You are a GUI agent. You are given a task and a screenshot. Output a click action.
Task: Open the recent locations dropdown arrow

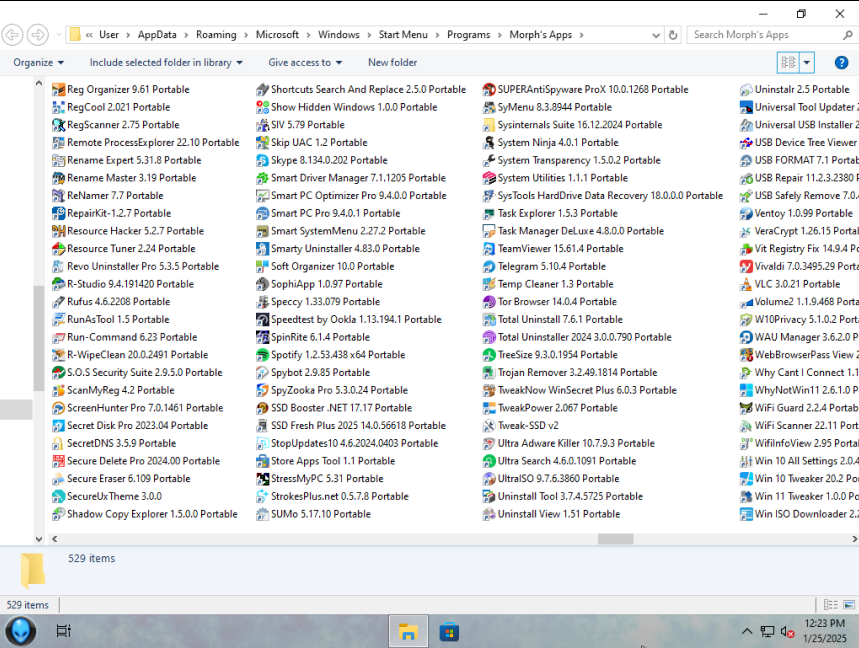click(59, 35)
